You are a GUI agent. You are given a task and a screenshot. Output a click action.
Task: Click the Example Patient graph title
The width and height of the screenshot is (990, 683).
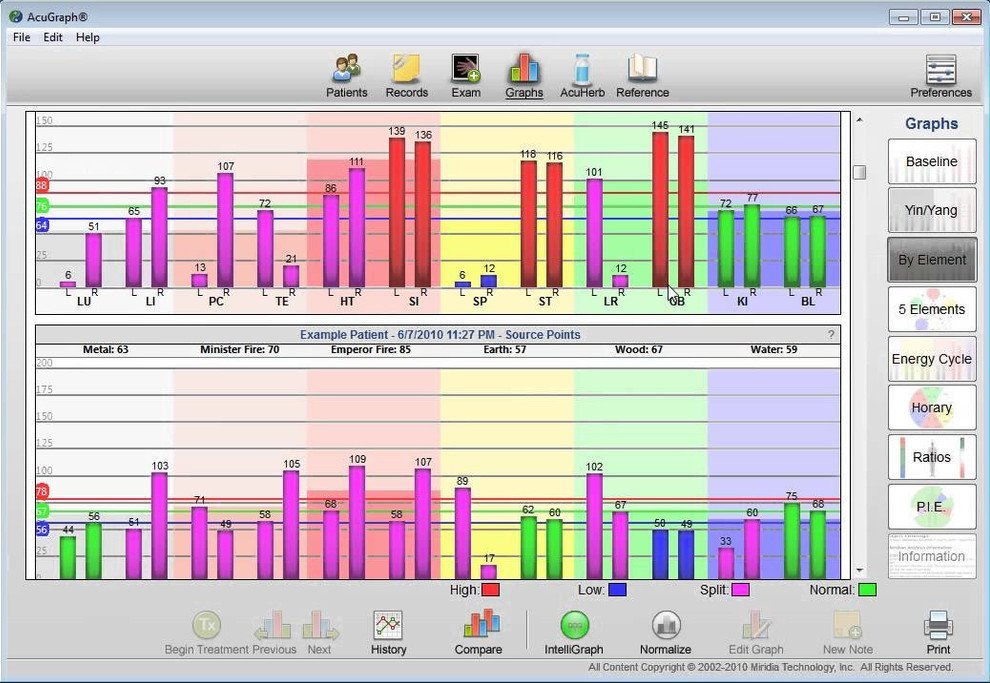(439, 335)
